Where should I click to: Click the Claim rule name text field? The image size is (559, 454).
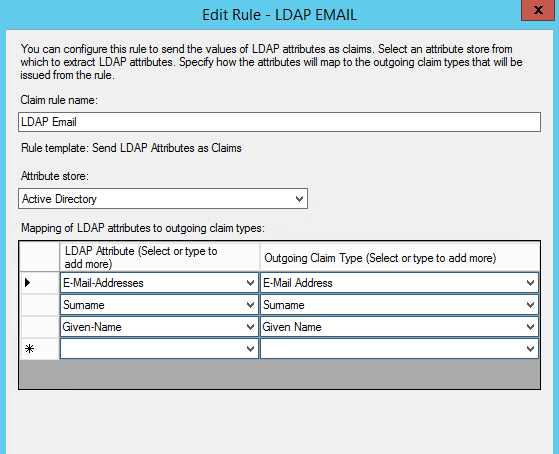click(x=279, y=122)
